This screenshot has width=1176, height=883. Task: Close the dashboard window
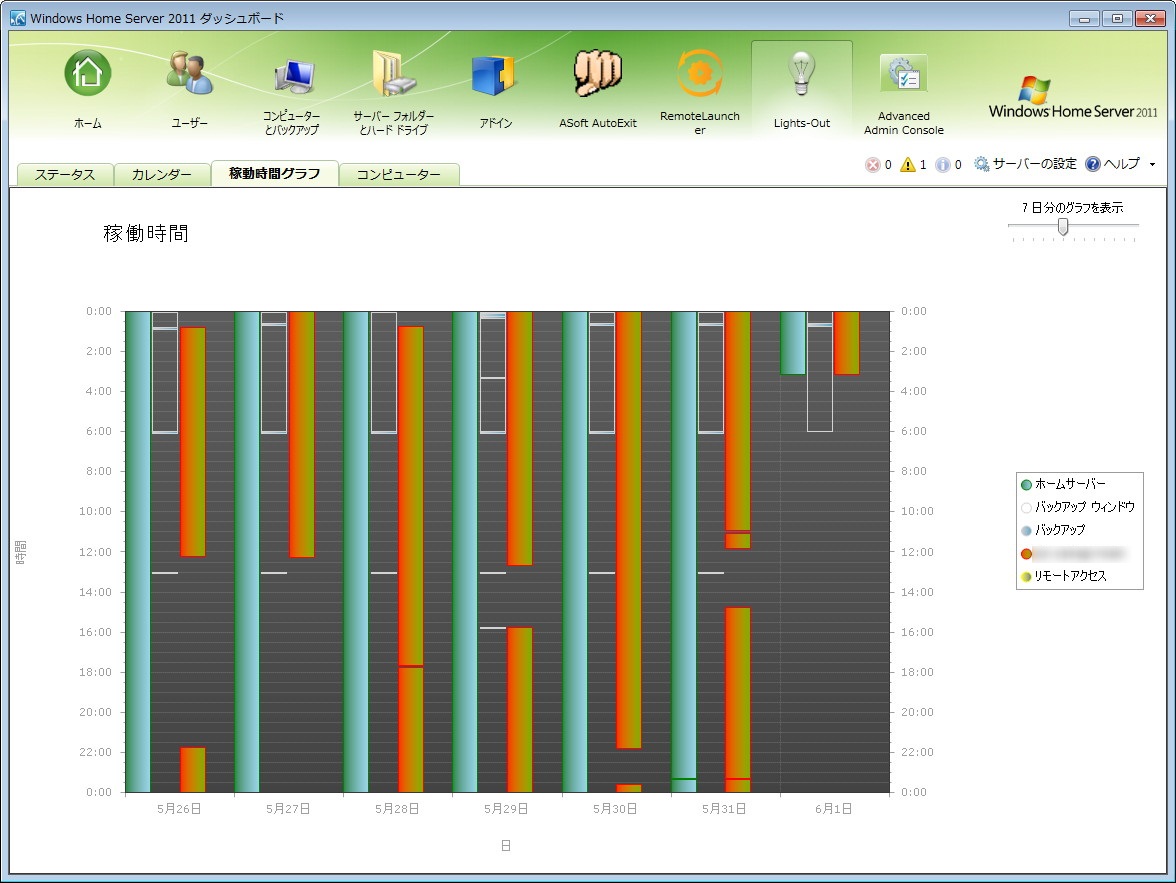tap(1150, 19)
